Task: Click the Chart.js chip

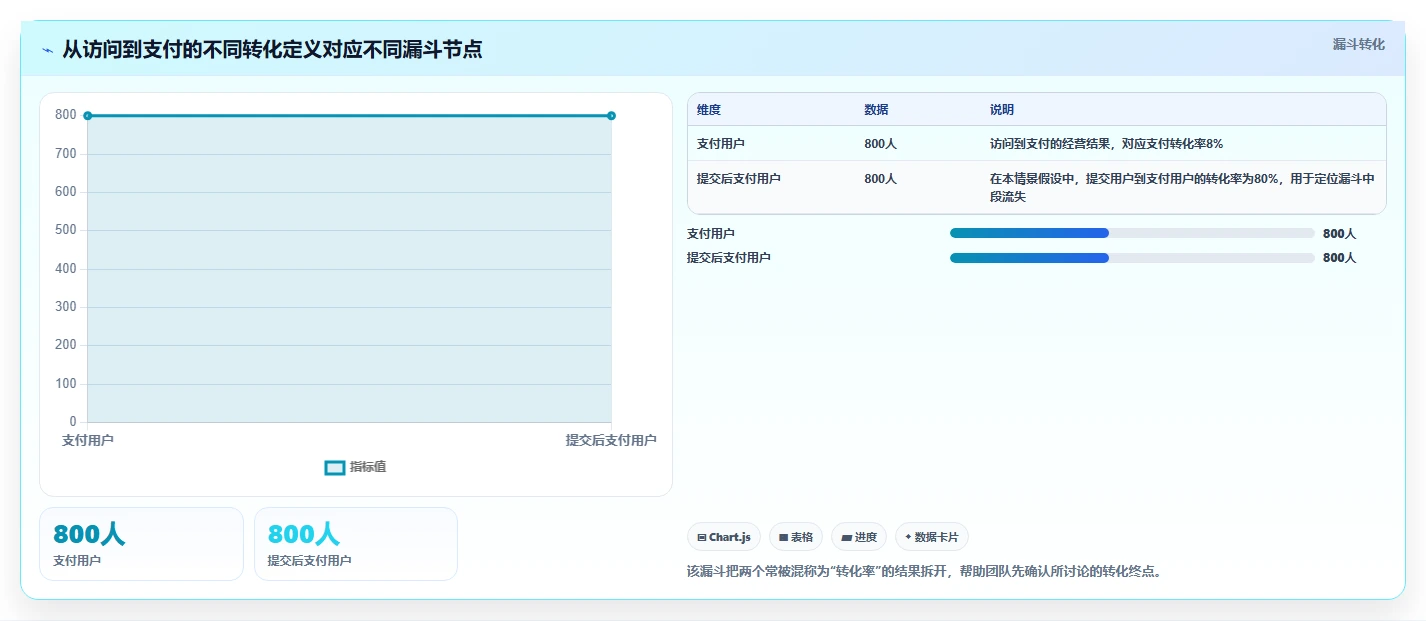Action: pyautogui.click(x=723, y=537)
